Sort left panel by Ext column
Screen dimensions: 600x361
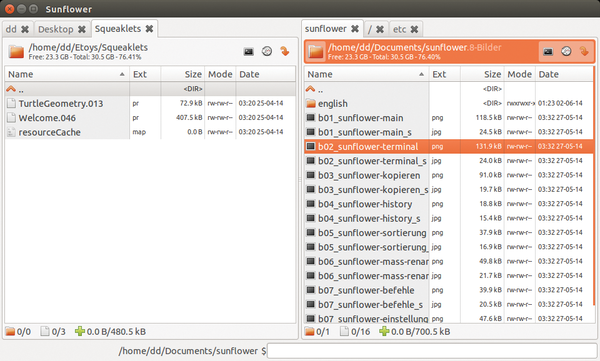tap(145, 74)
